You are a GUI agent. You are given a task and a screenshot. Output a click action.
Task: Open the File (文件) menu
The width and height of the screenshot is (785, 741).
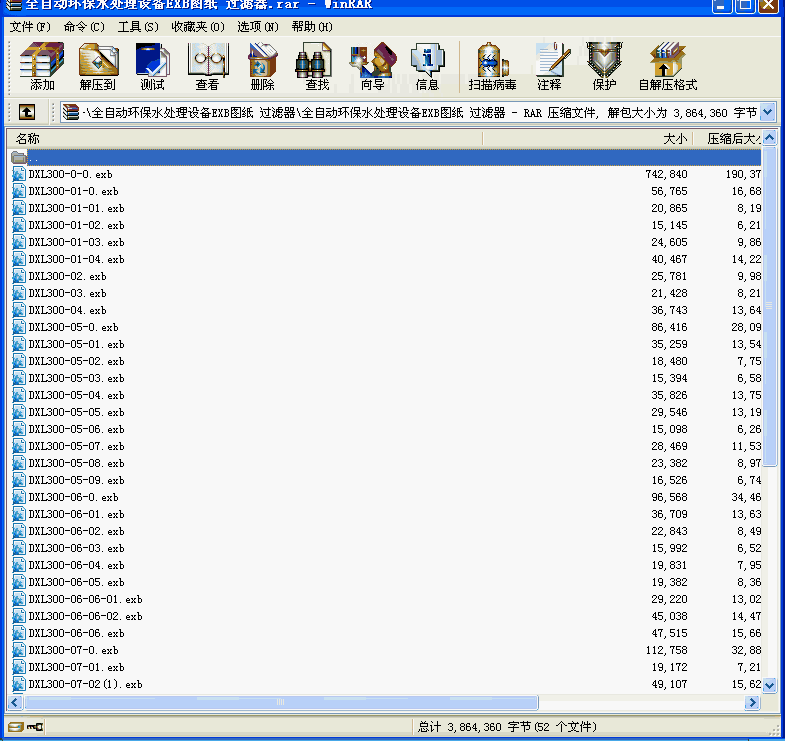pyautogui.click(x=30, y=27)
